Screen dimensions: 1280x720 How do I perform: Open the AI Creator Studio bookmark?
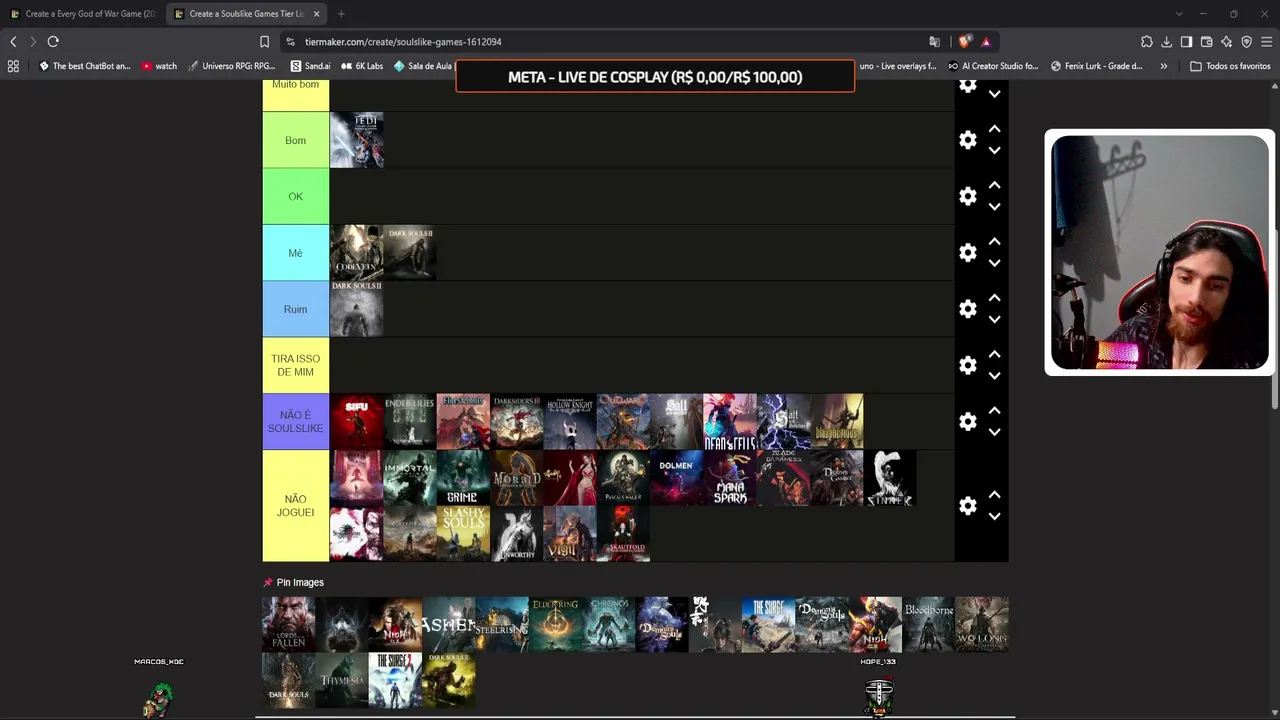tap(992, 66)
